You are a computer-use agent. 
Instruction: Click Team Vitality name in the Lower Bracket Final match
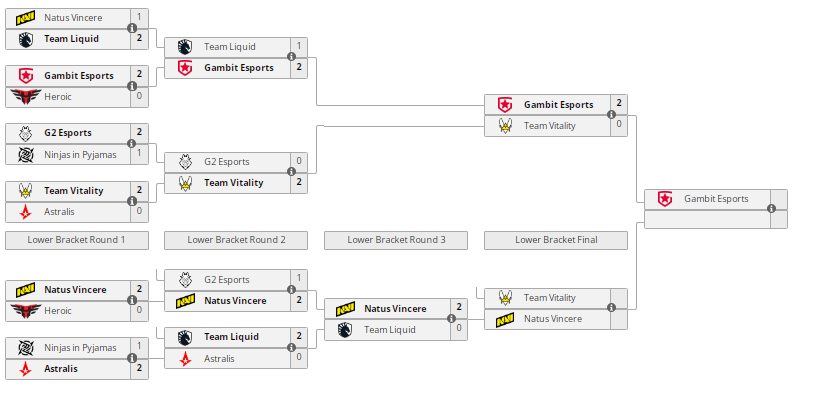click(549, 298)
